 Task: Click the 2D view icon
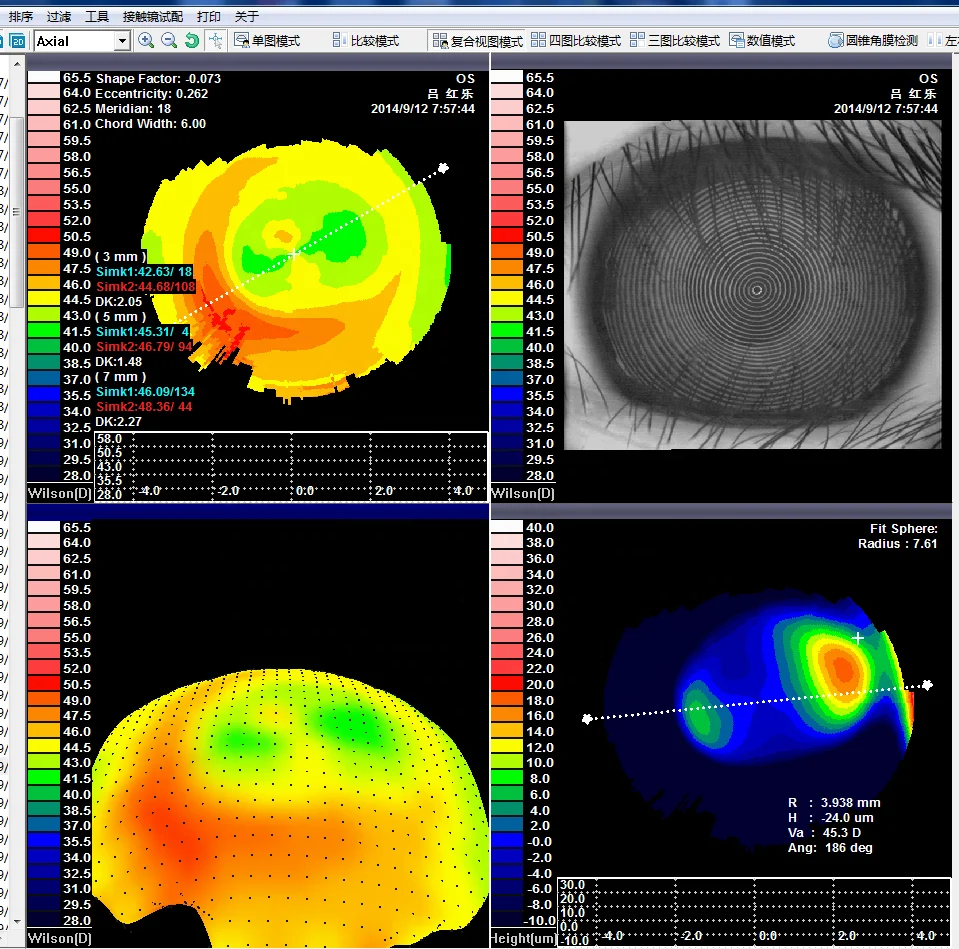pos(17,40)
